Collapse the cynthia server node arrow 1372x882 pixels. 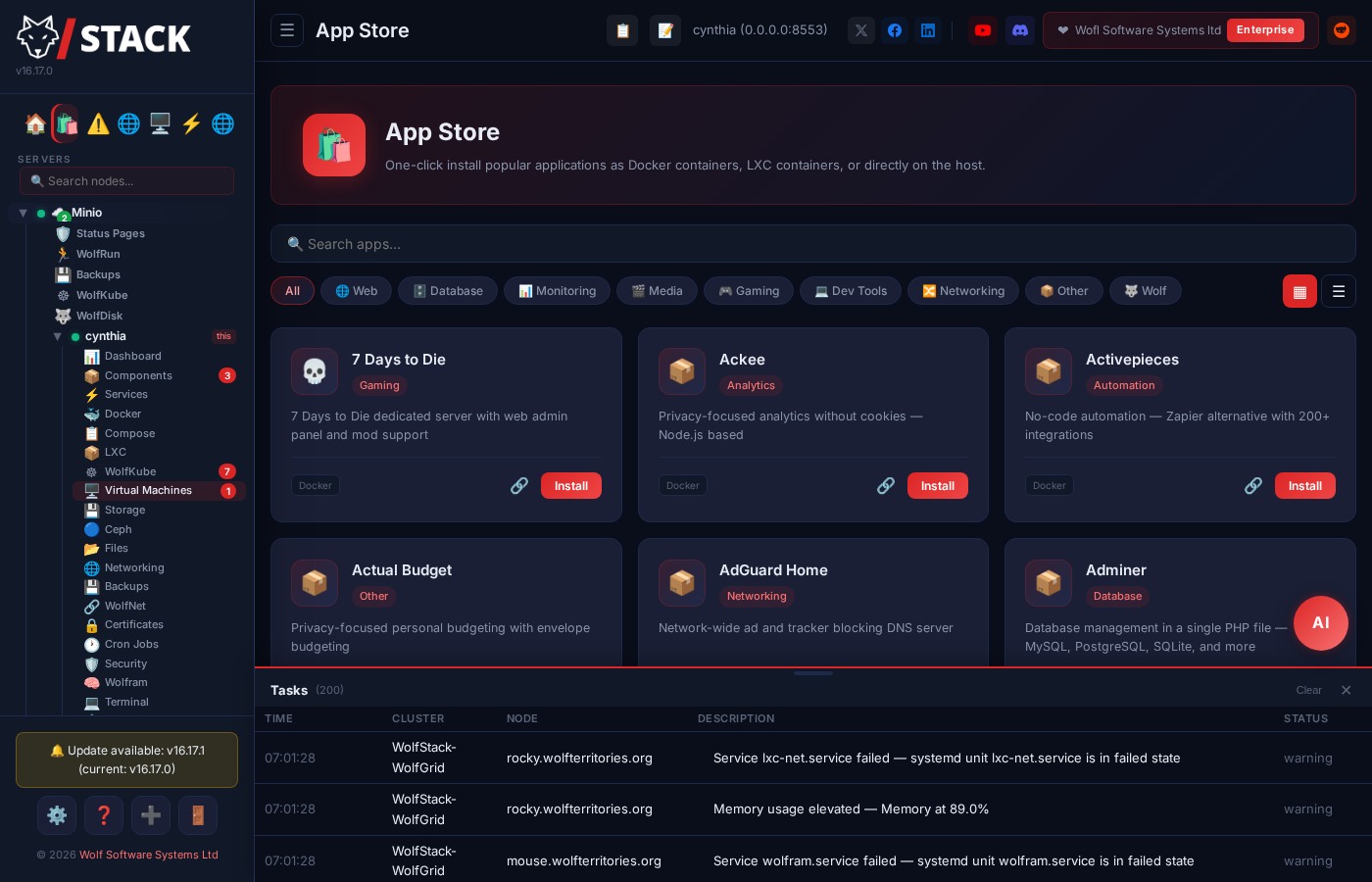pos(57,336)
